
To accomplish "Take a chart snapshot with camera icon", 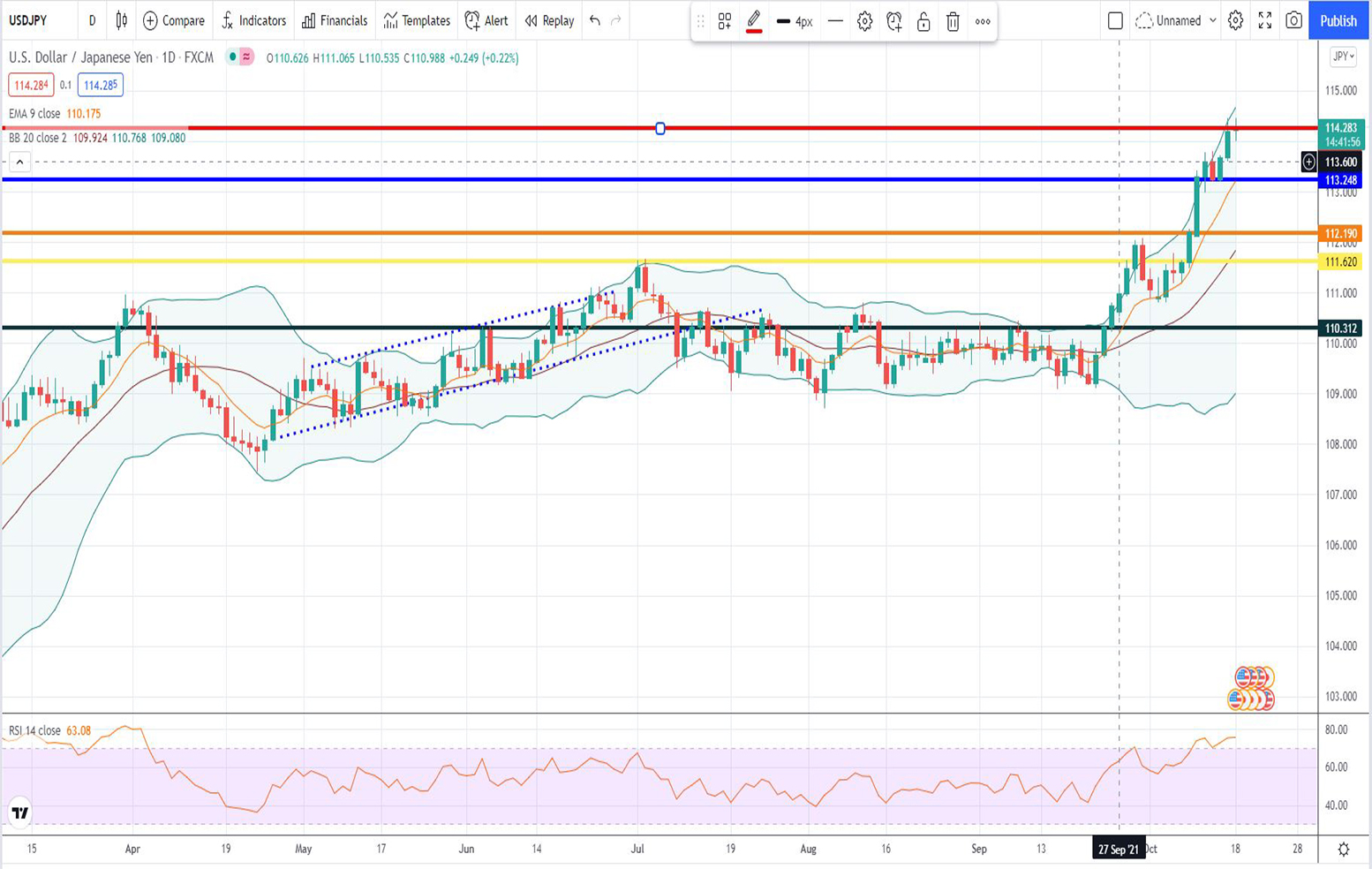I will click(x=1293, y=20).
